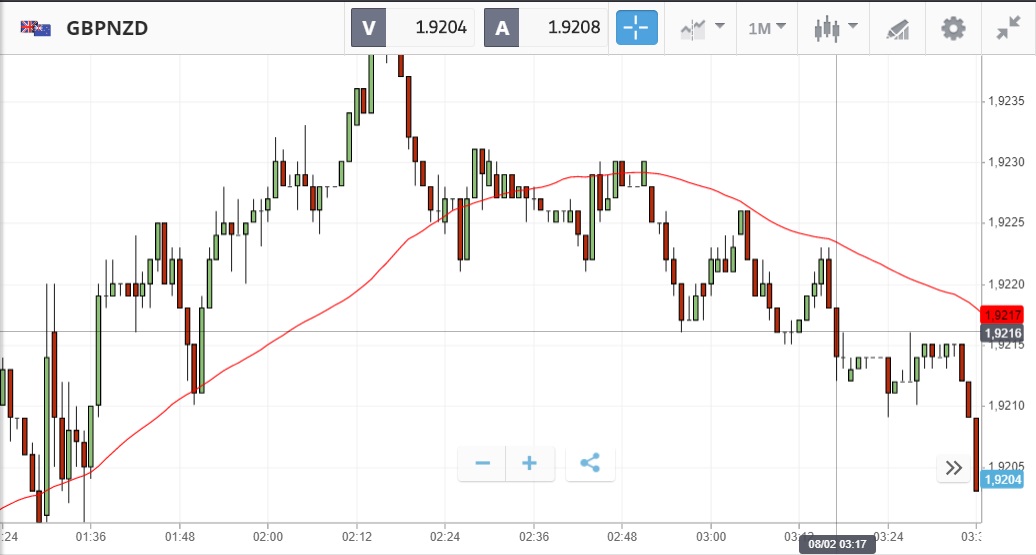Image resolution: width=1036 pixels, height=555 pixels.
Task: Zoom in with the plus button
Action: 530,463
